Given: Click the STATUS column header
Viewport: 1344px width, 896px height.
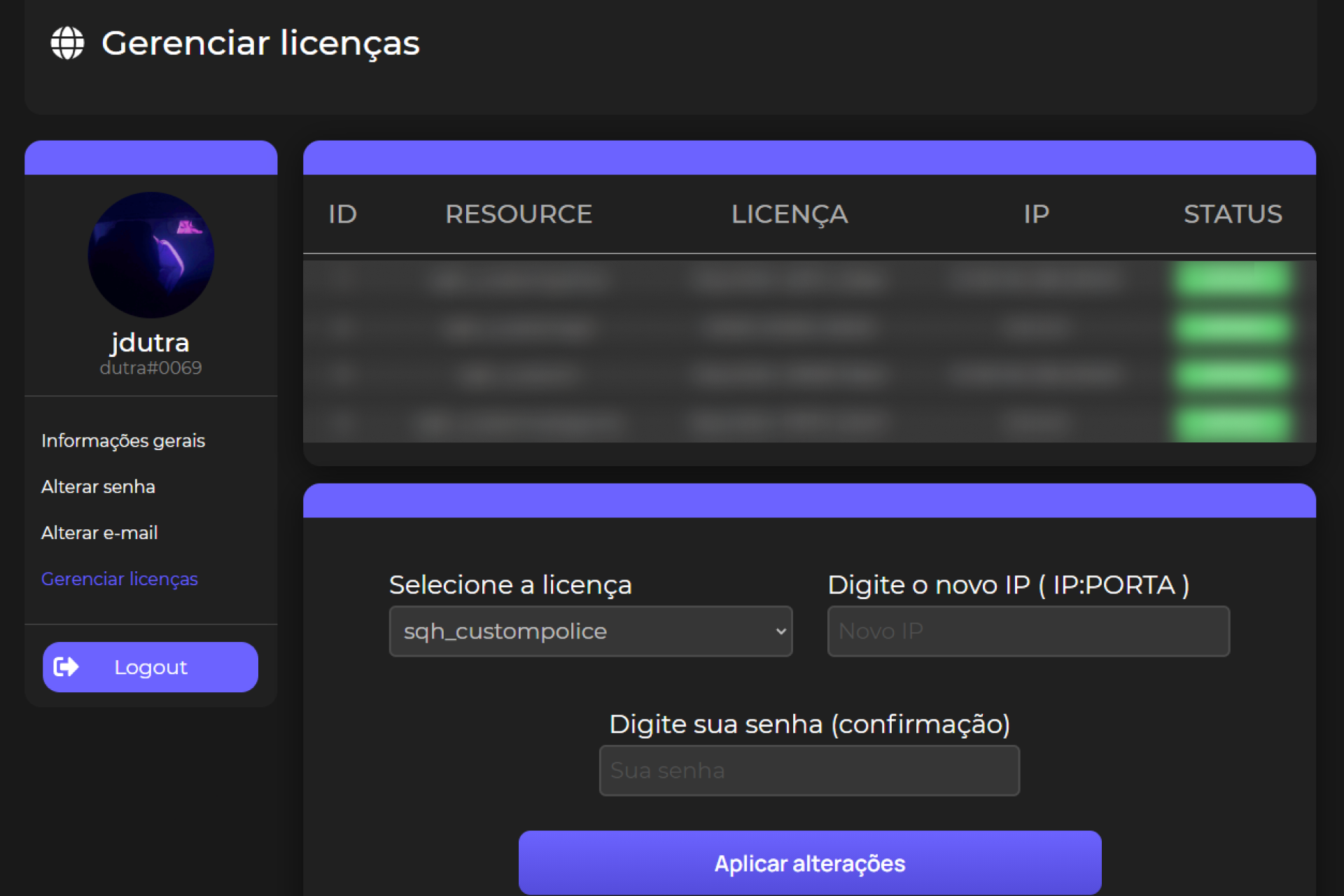Looking at the screenshot, I should click(x=1233, y=214).
